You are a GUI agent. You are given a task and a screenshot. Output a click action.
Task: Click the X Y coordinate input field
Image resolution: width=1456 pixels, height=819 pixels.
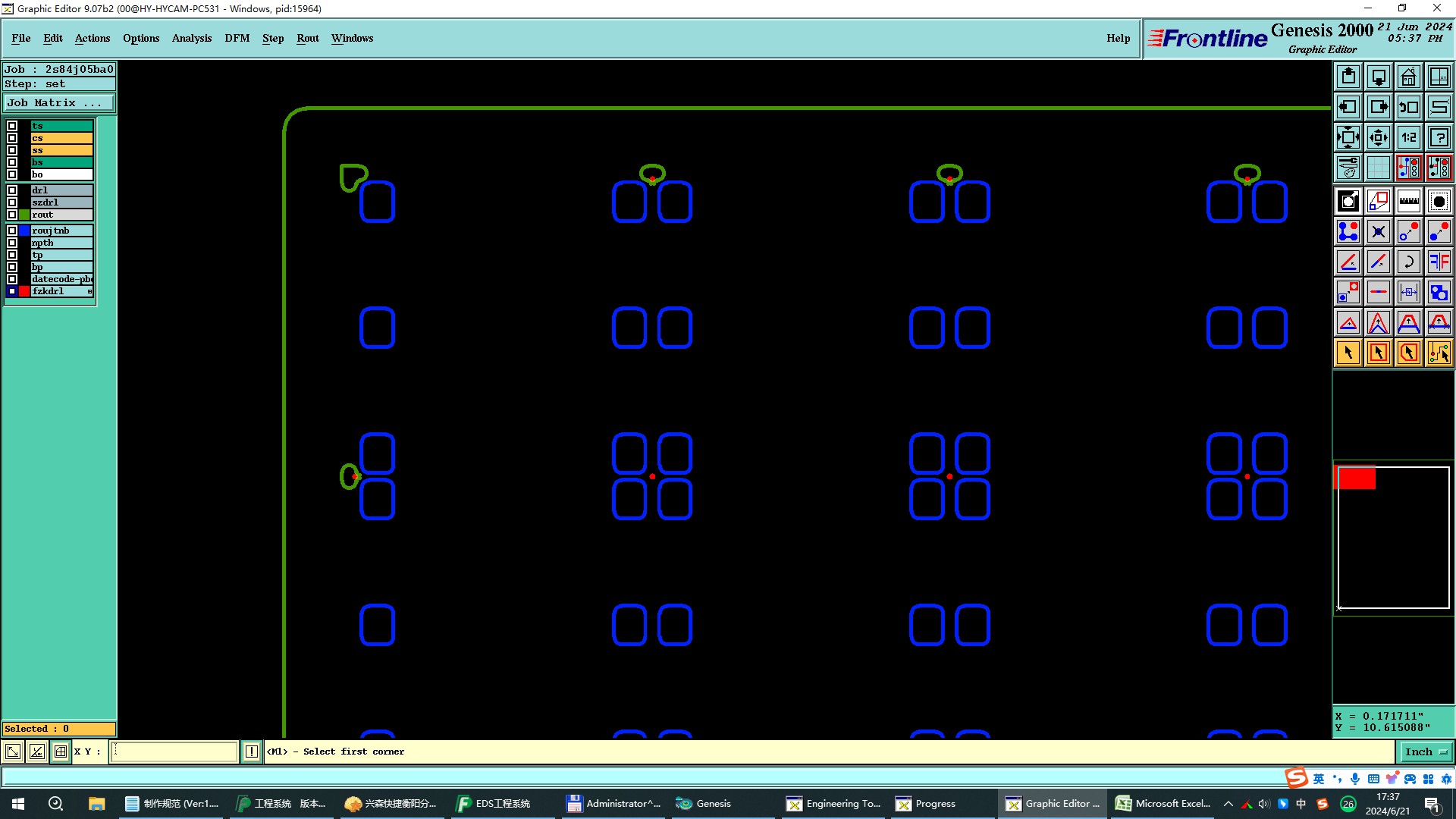pyautogui.click(x=174, y=752)
